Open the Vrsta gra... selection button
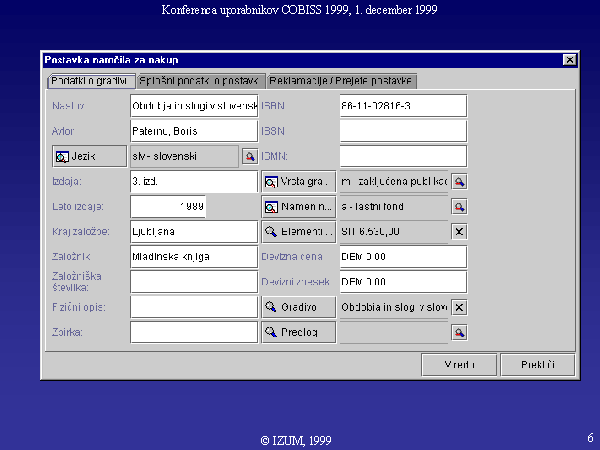Image resolution: width=600 pixels, height=450 pixels. click(298, 182)
